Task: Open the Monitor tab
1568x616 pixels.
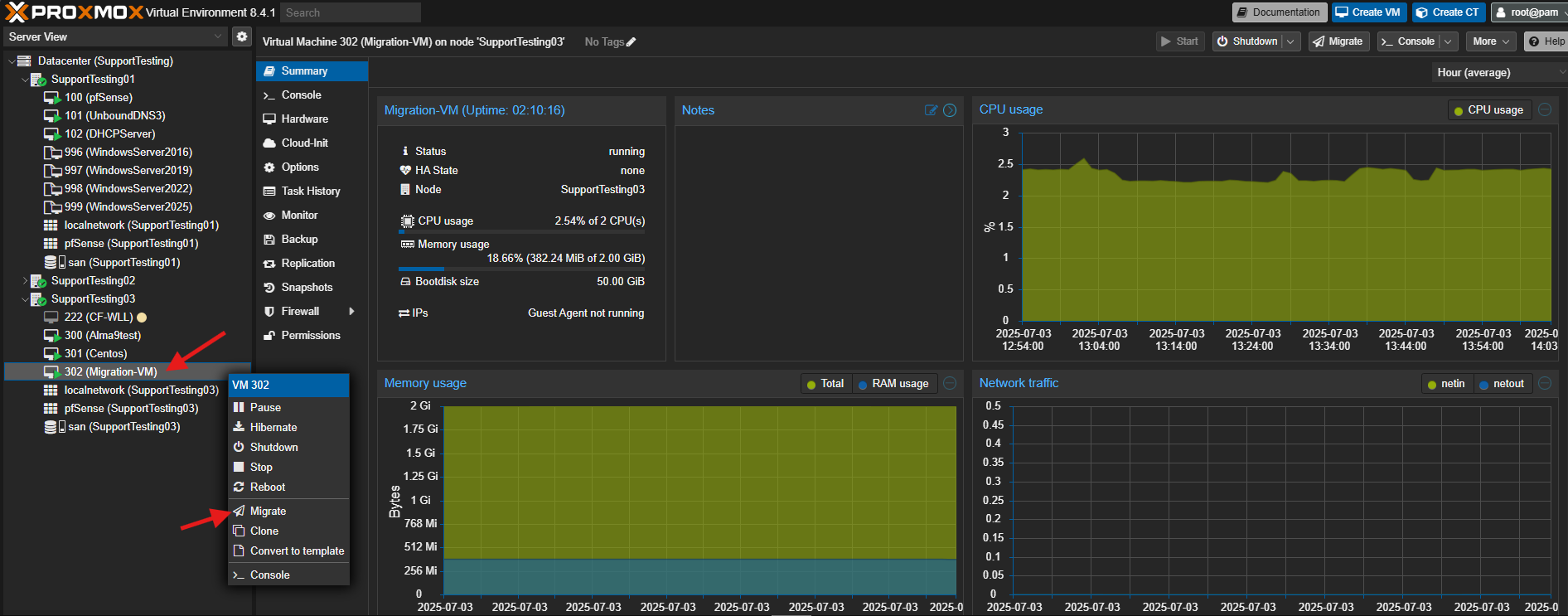Action: [312, 216]
